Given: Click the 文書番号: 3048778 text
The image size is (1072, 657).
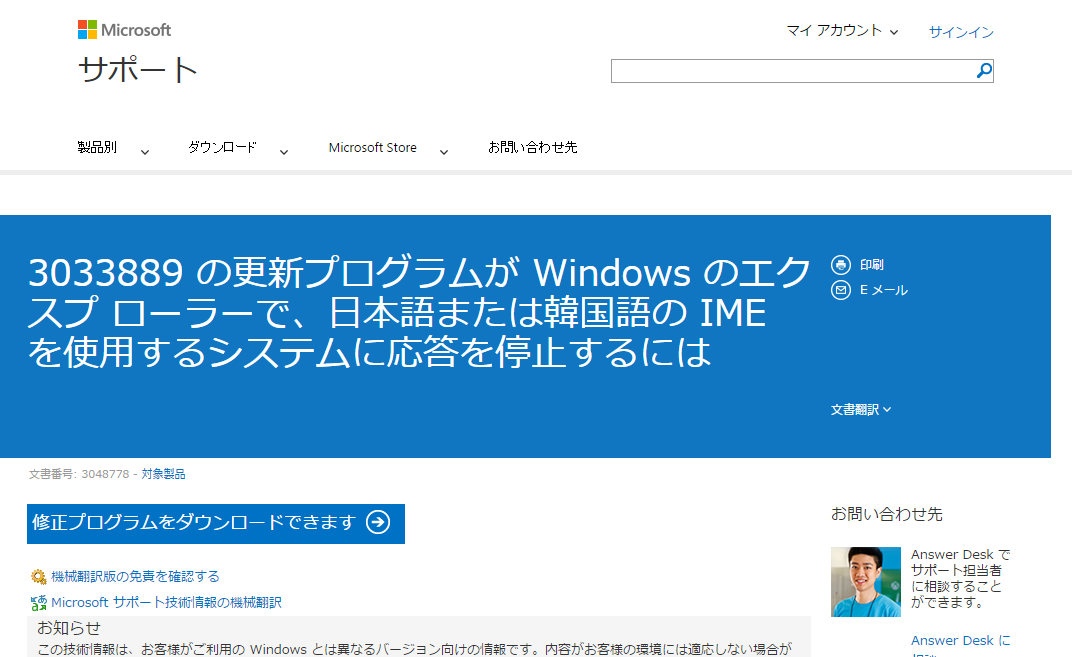Looking at the screenshot, I should tap(79, 474).
